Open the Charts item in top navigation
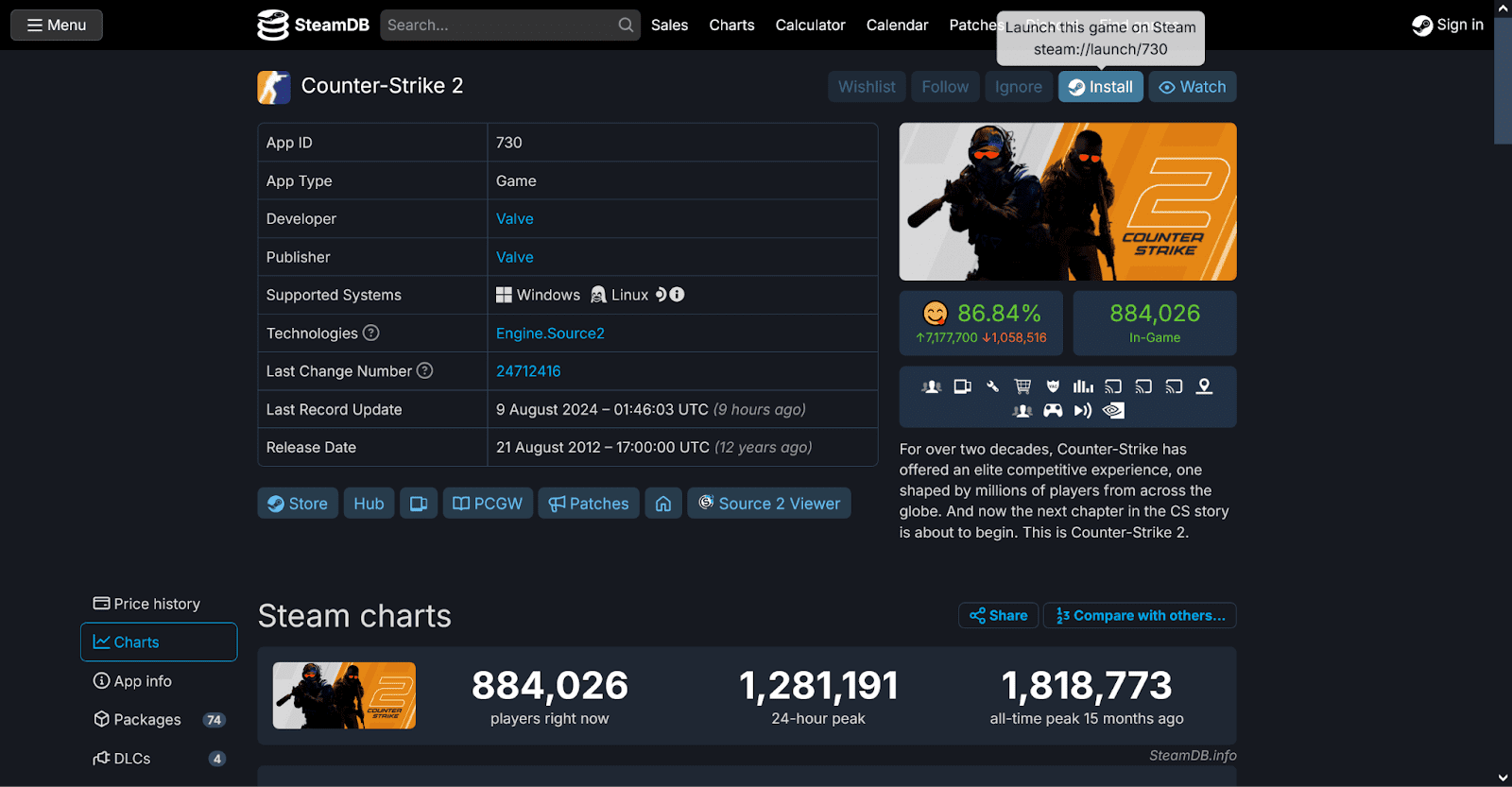Screen dimensions: 1512x787 [731, 26]
